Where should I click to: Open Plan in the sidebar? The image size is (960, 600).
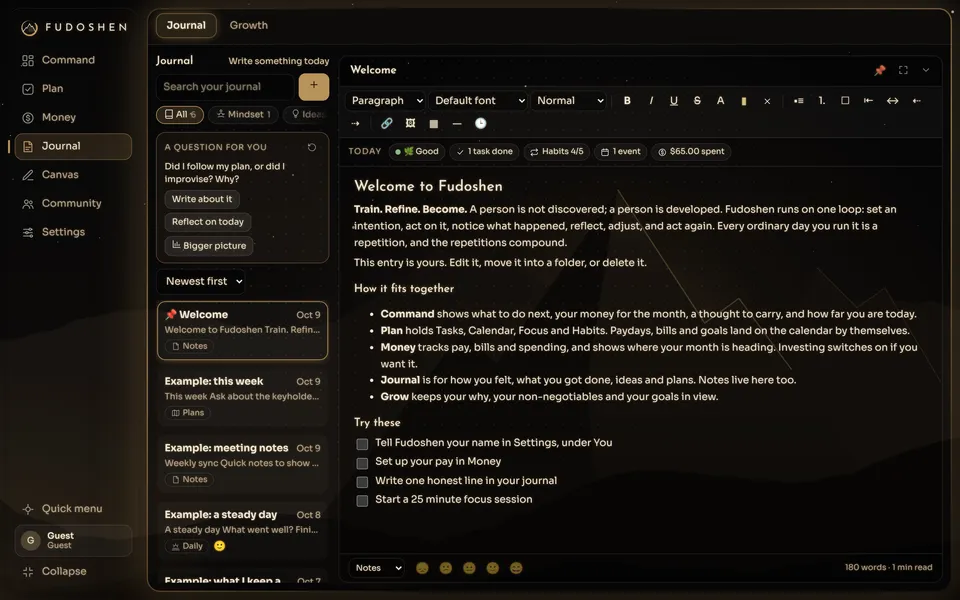pos(73,89)
